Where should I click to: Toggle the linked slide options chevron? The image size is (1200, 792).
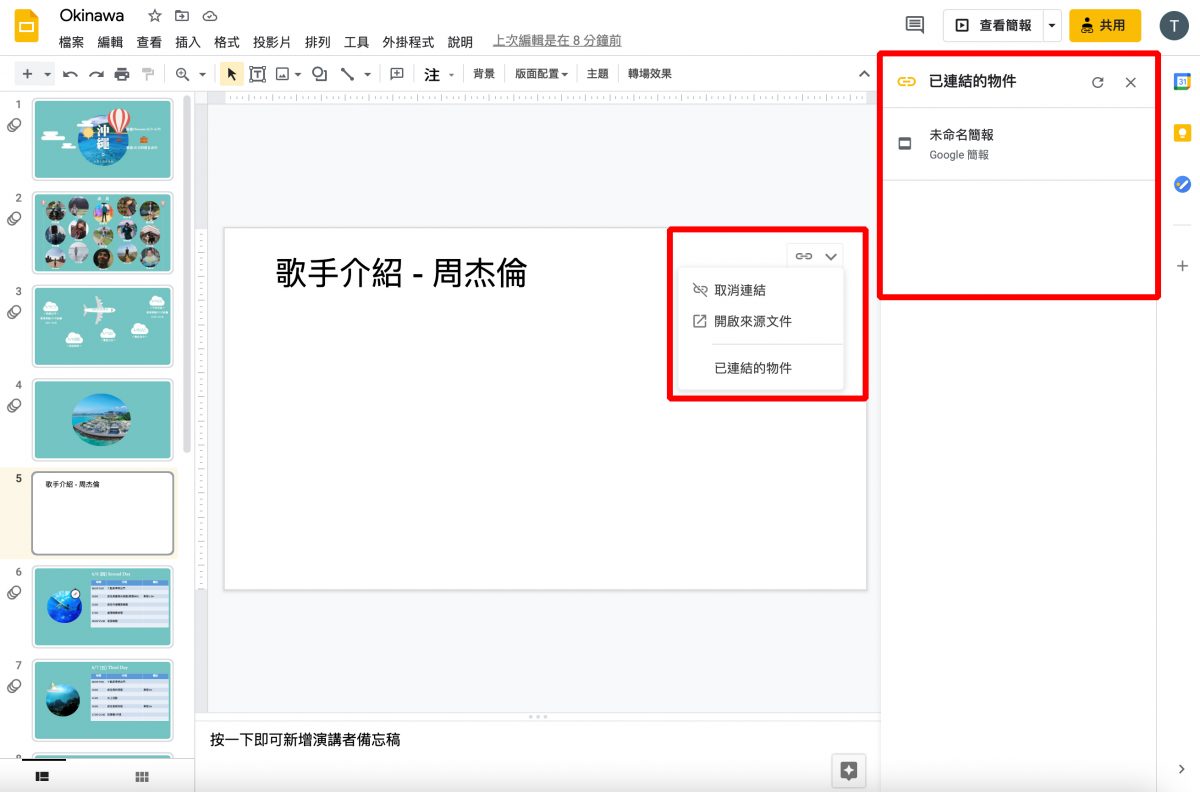click(x=831, y=256)
